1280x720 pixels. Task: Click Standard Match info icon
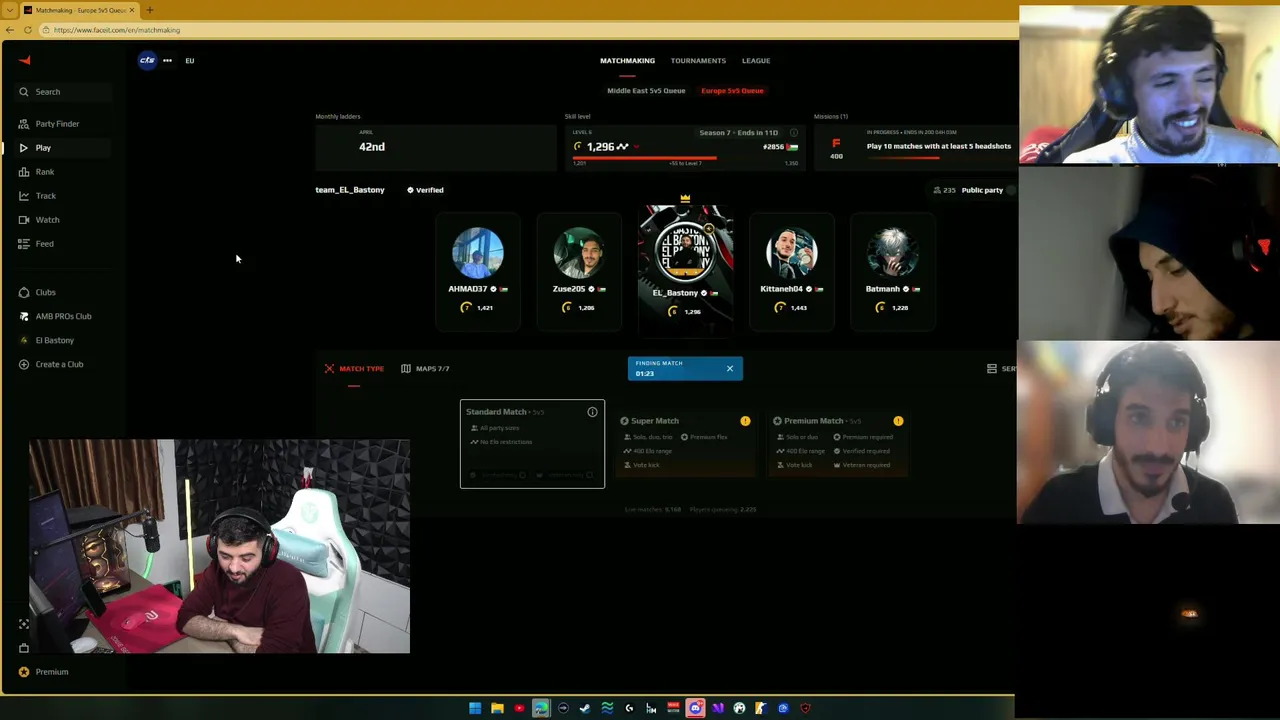pos(592,412)
